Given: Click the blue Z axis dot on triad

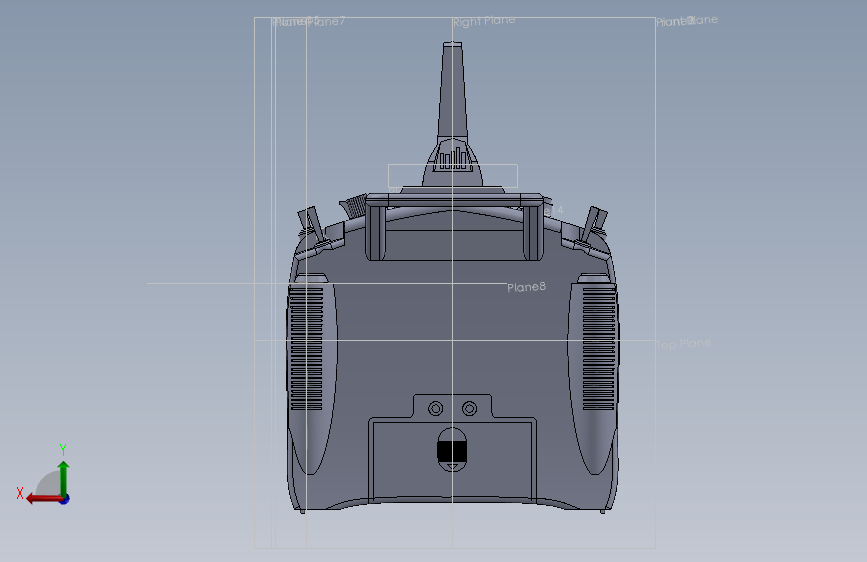Looking at the screenshot, I should 65,499.
